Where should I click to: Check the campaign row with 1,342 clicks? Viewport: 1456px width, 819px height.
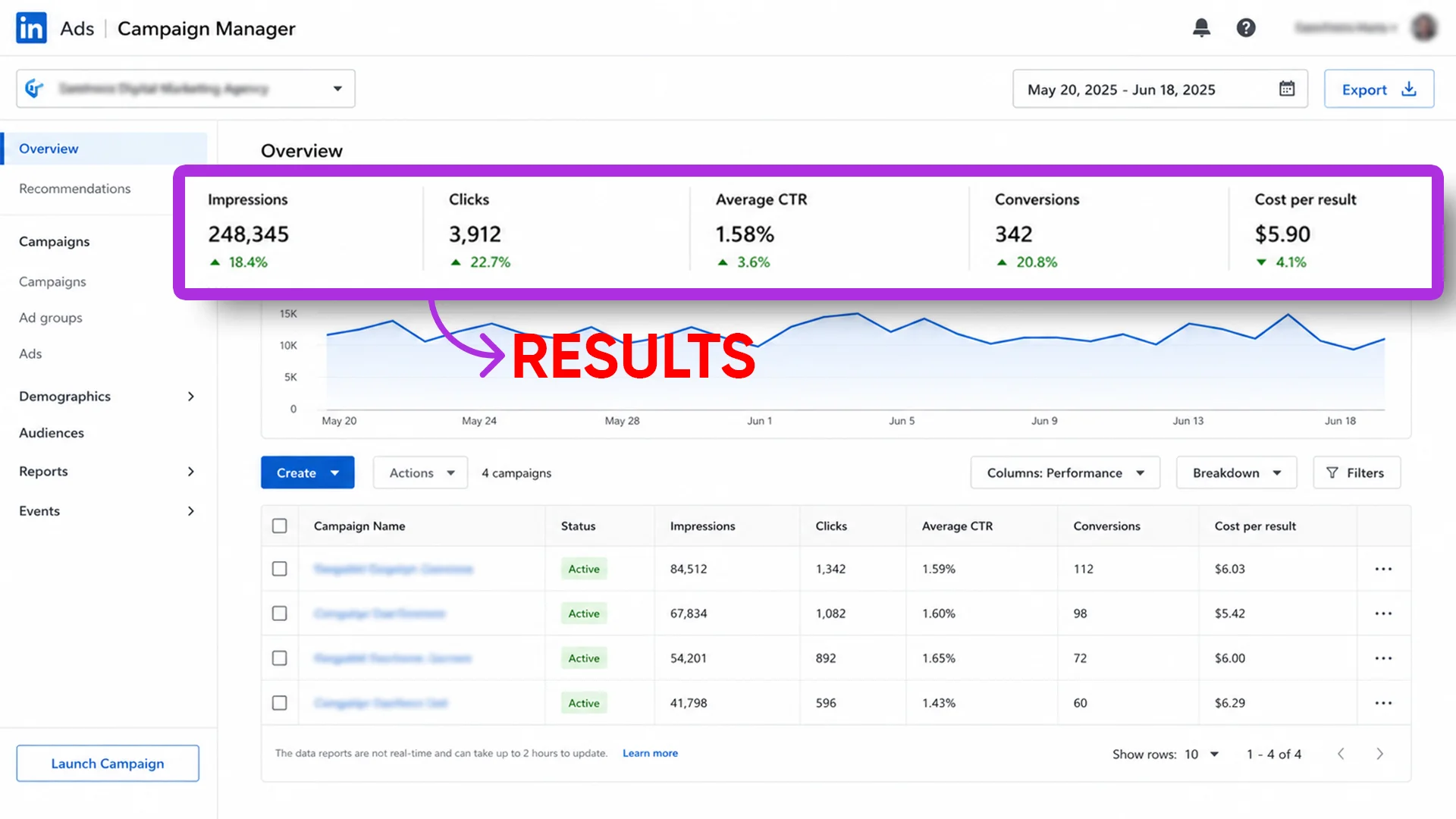pyautogui.click(x=280, y=569)
